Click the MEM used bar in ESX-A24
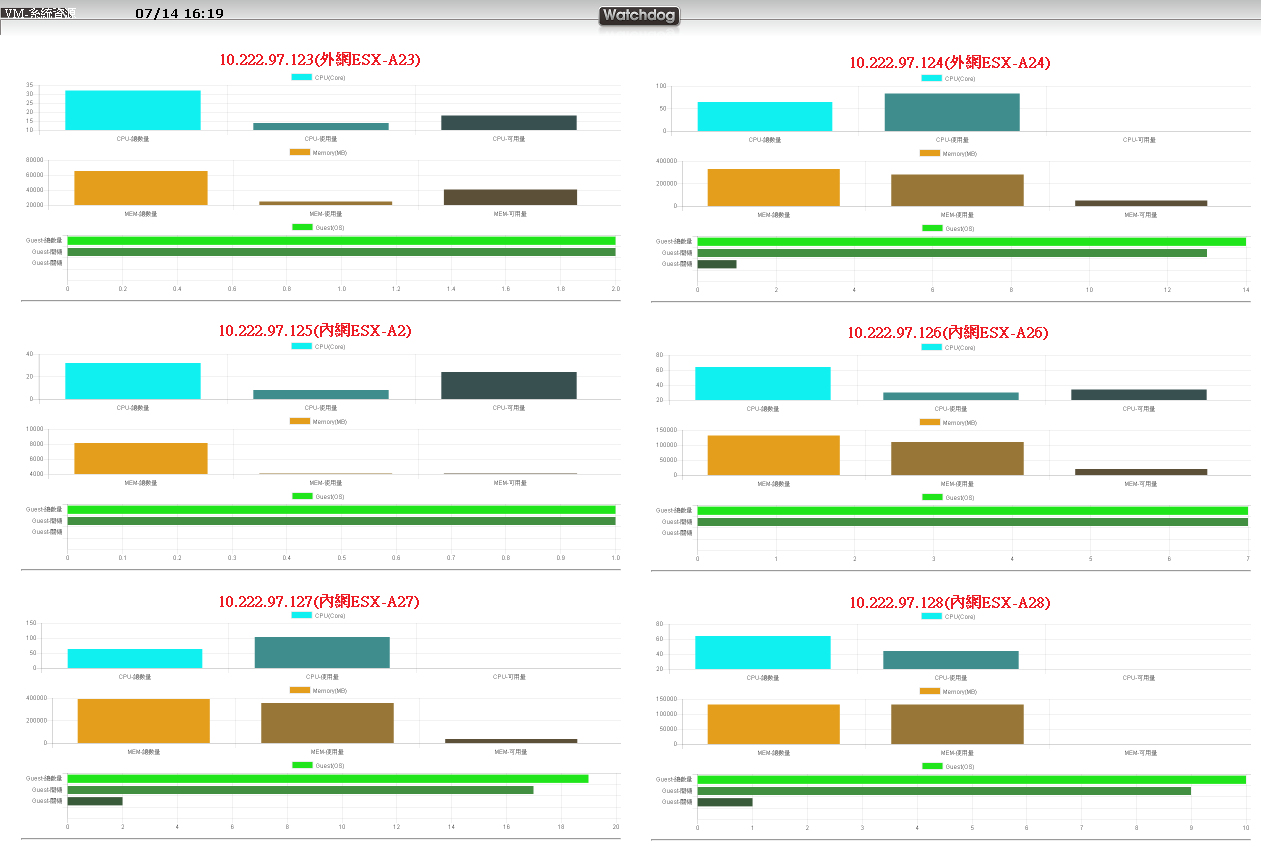 (x=957, y=190)
